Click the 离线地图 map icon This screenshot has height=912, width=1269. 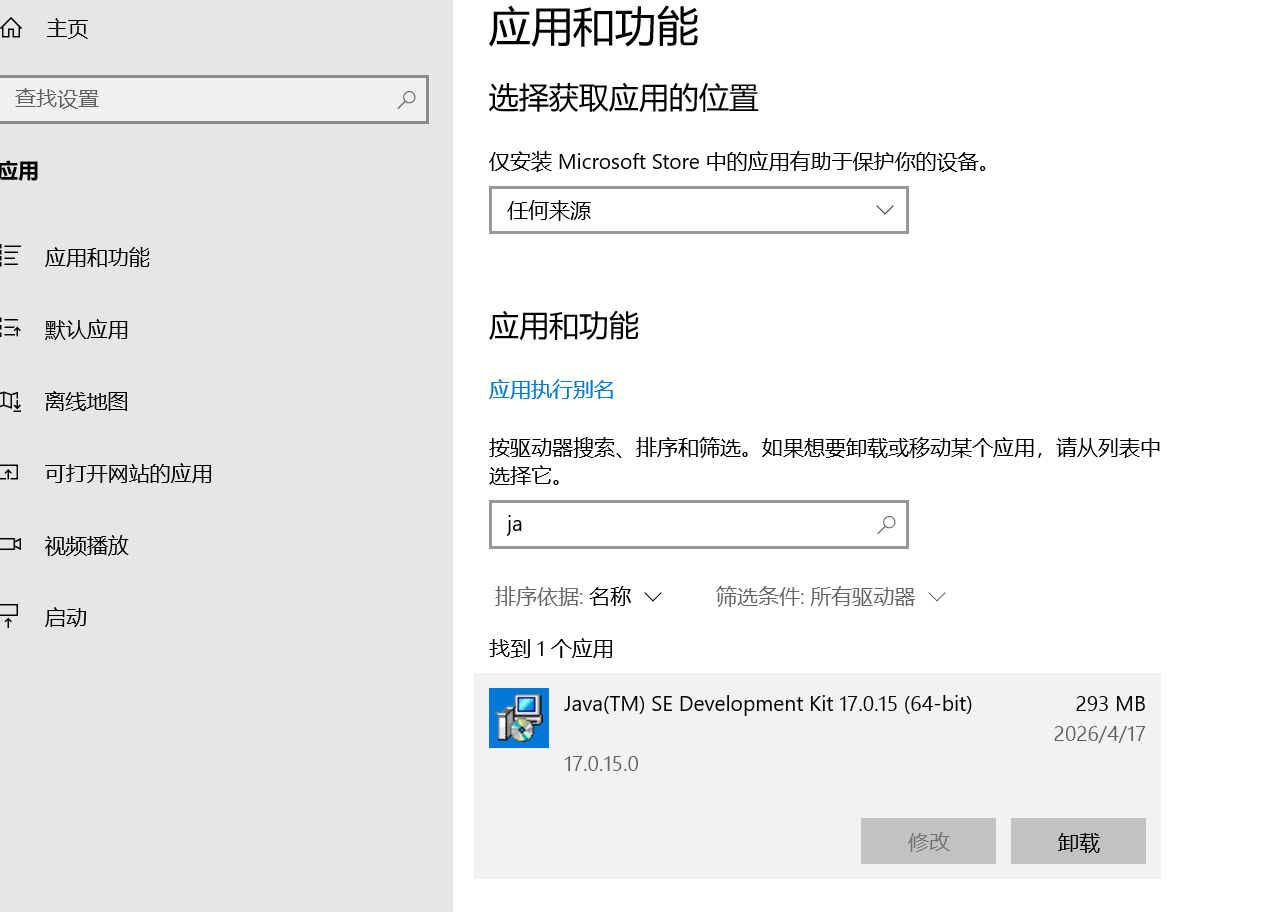pyautogui.click(x=10, y=401)
